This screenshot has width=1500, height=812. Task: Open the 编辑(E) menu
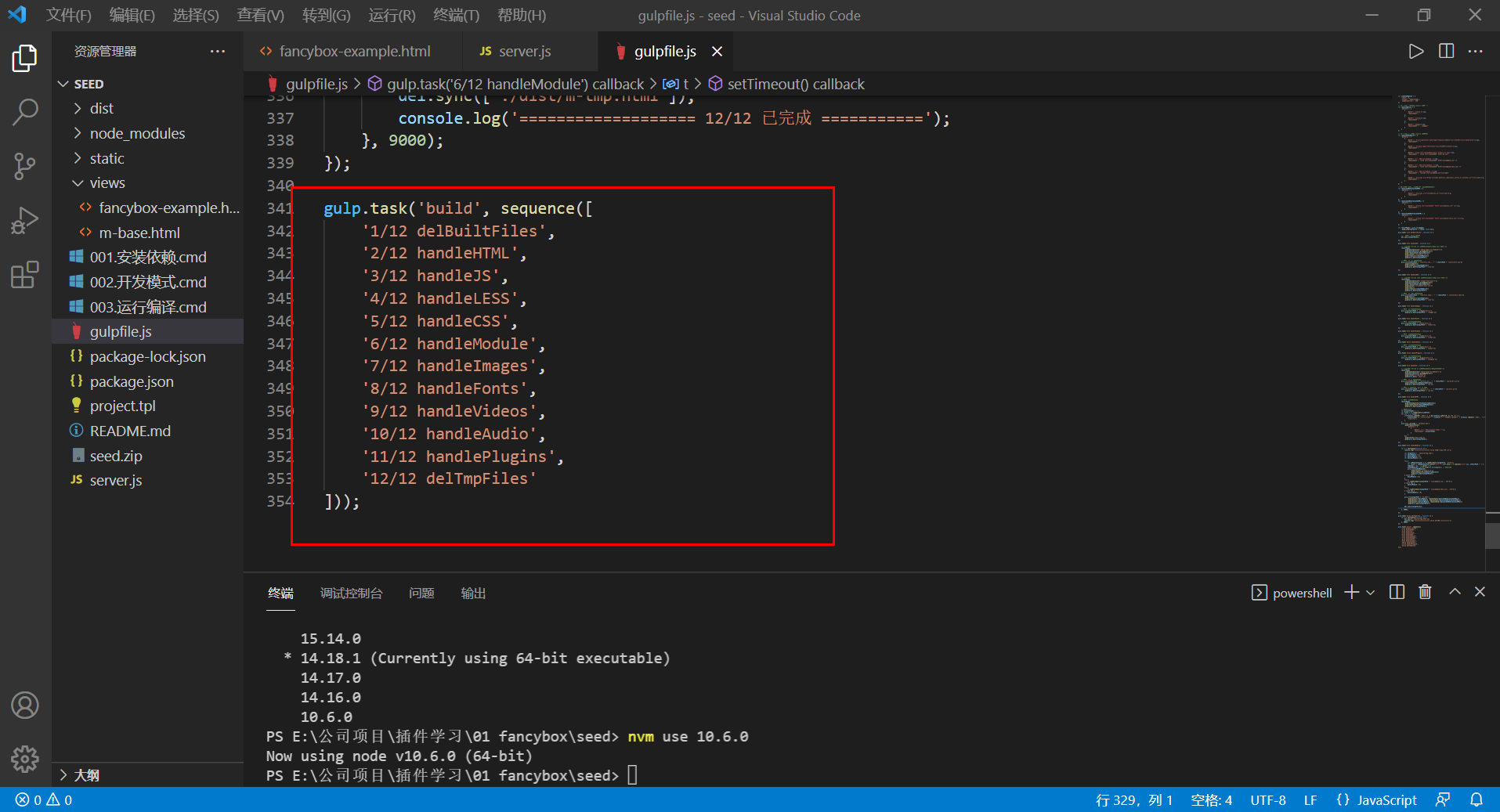point(132,16)
